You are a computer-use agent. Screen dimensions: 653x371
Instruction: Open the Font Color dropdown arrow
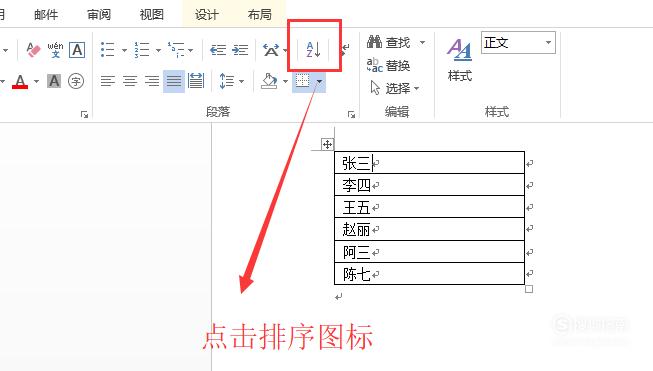coord(36,81)
